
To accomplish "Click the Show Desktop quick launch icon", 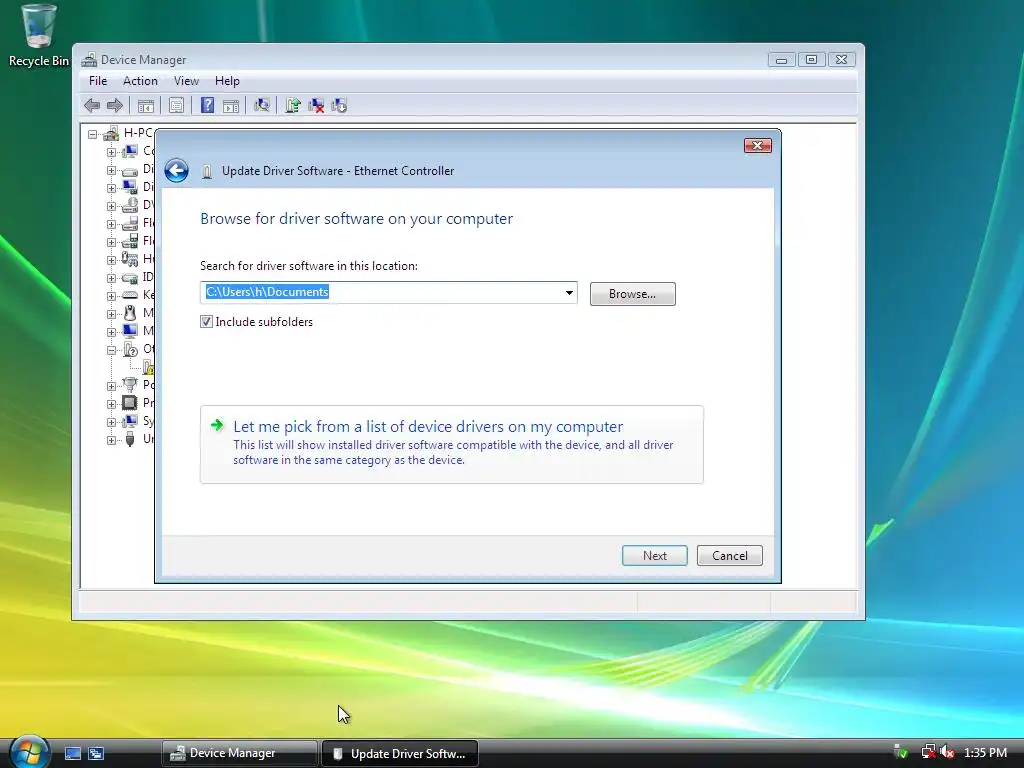I will (x=72, y=754).
